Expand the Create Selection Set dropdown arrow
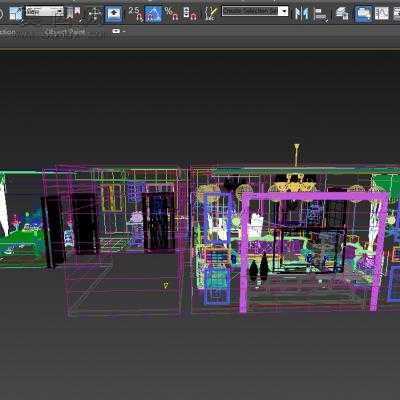 point(284,11)
